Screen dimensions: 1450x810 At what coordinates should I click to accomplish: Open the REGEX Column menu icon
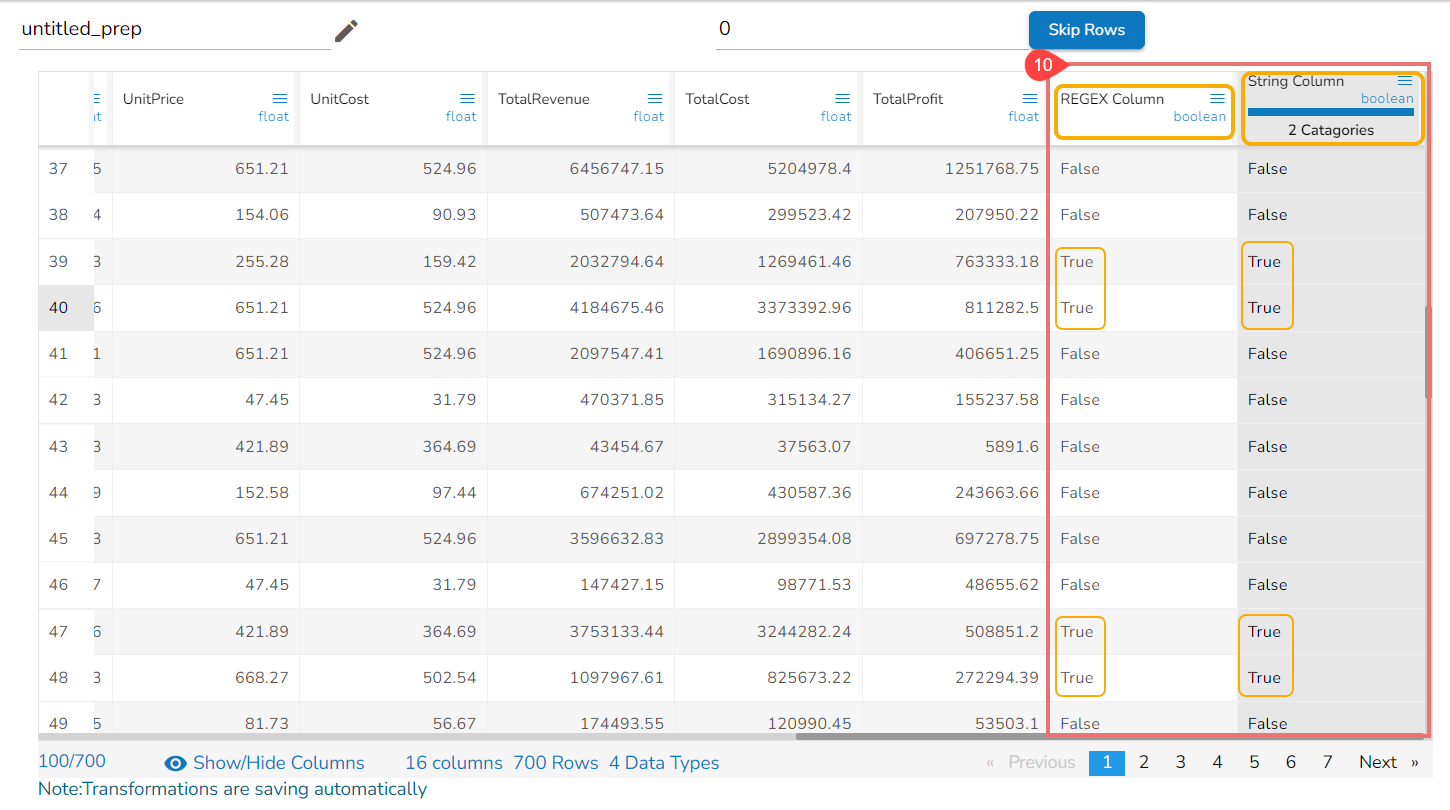click(x=1217, y=98)
